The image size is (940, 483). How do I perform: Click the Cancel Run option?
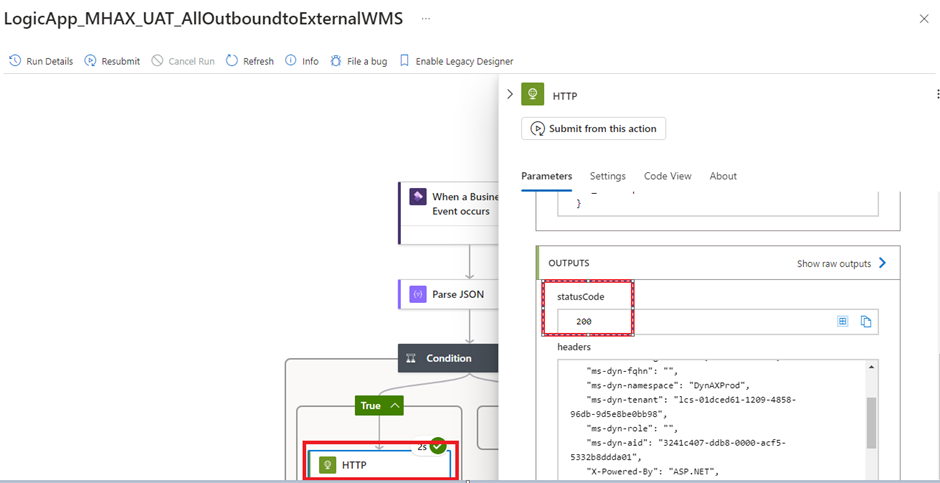(x=183, y=61)
